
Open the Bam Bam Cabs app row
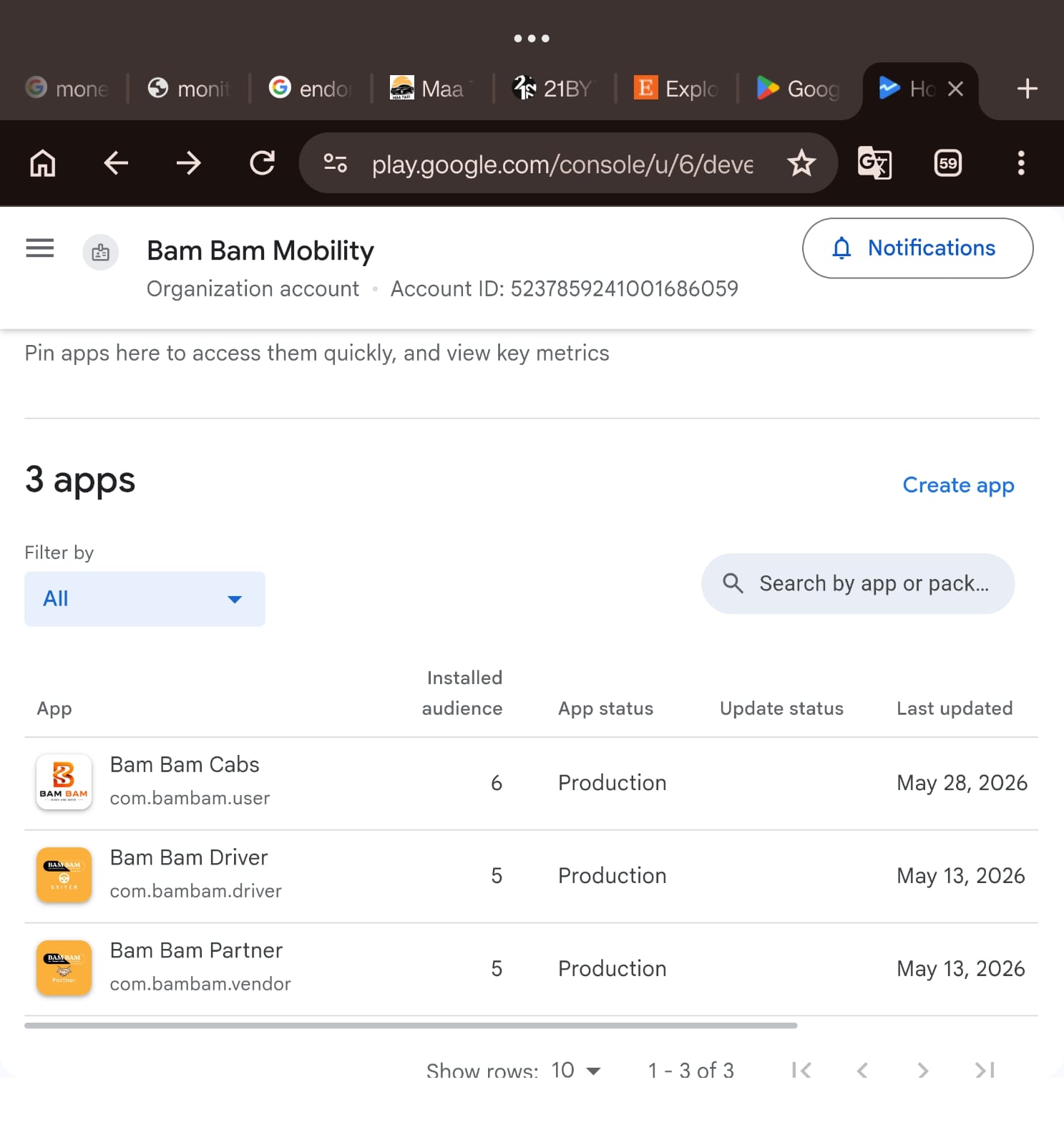click(531, 784)
